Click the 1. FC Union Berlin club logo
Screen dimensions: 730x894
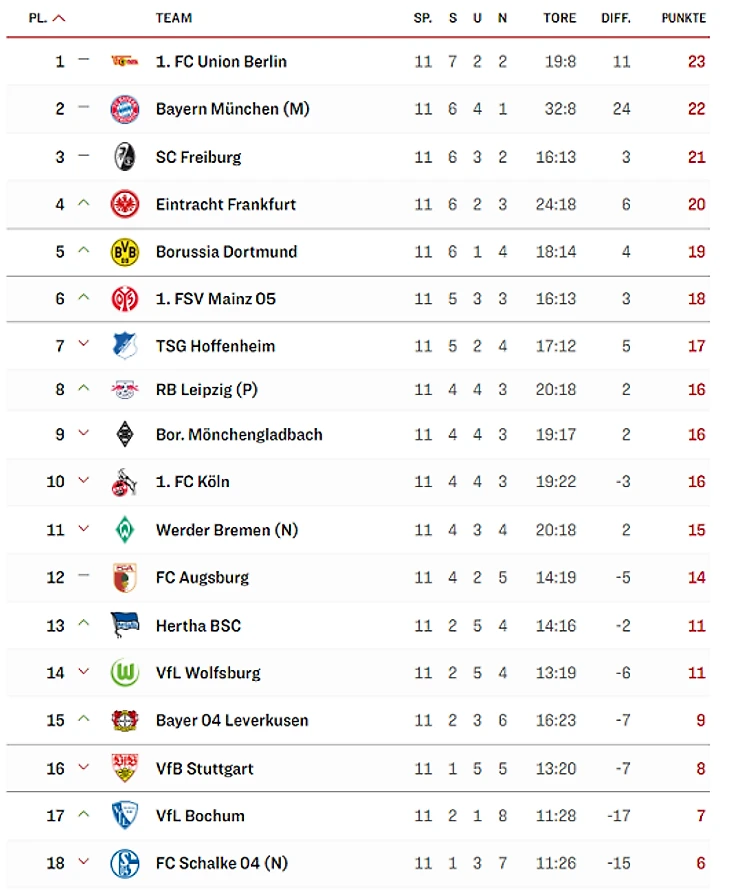tap(124, 61)
